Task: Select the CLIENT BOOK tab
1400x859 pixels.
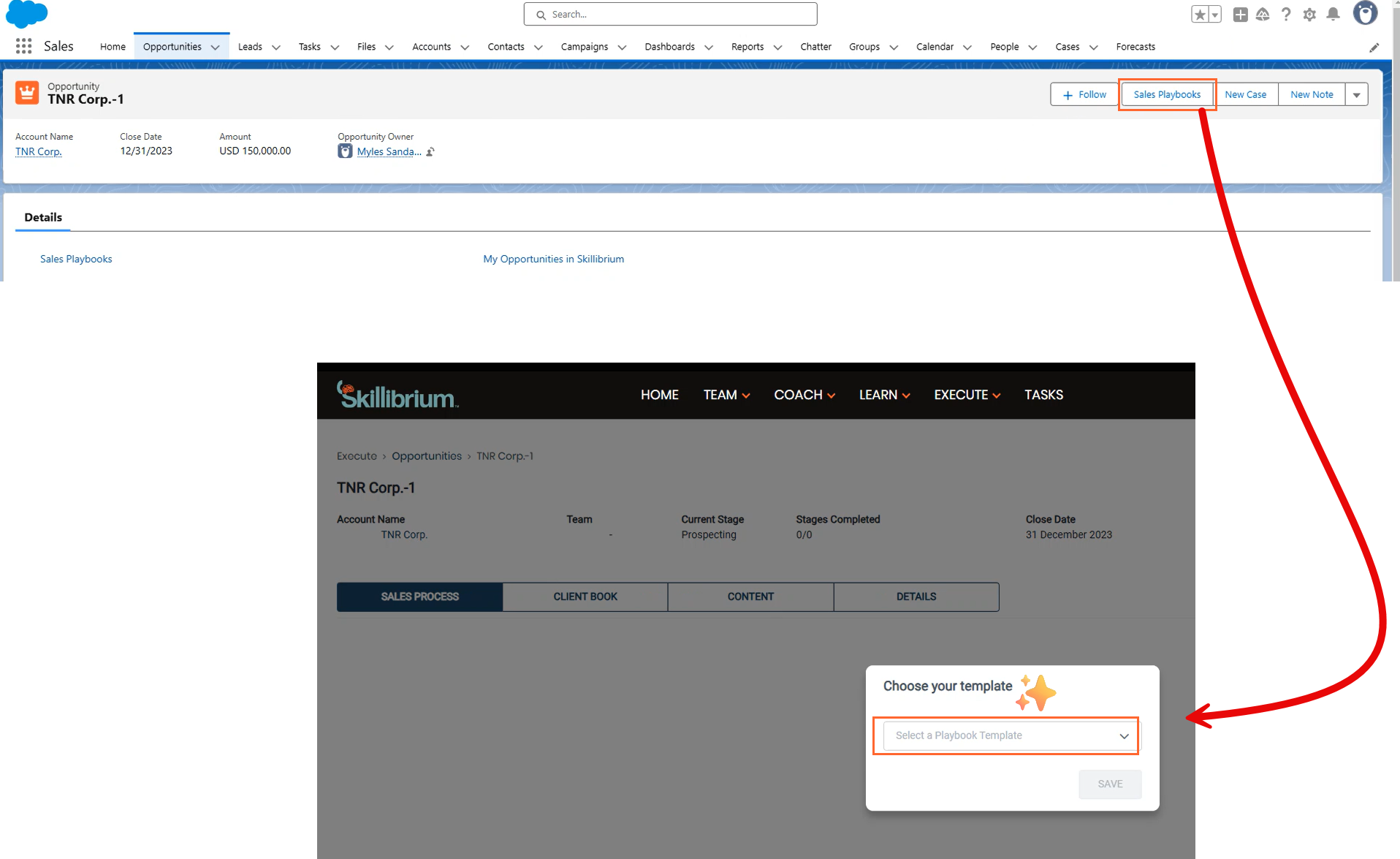Action: click(x=585, y=597)
